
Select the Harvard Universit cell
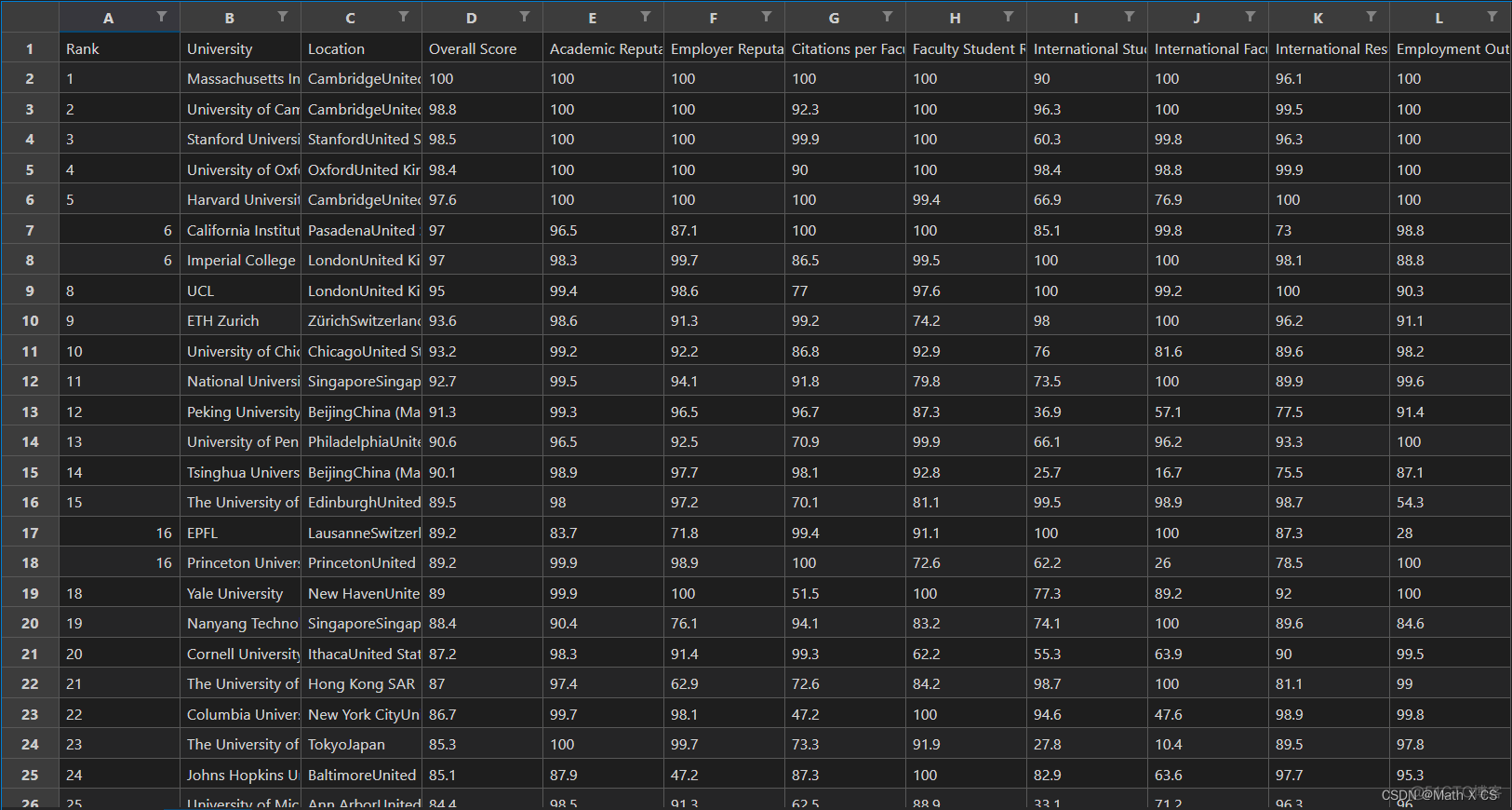[x=241, y=200]
